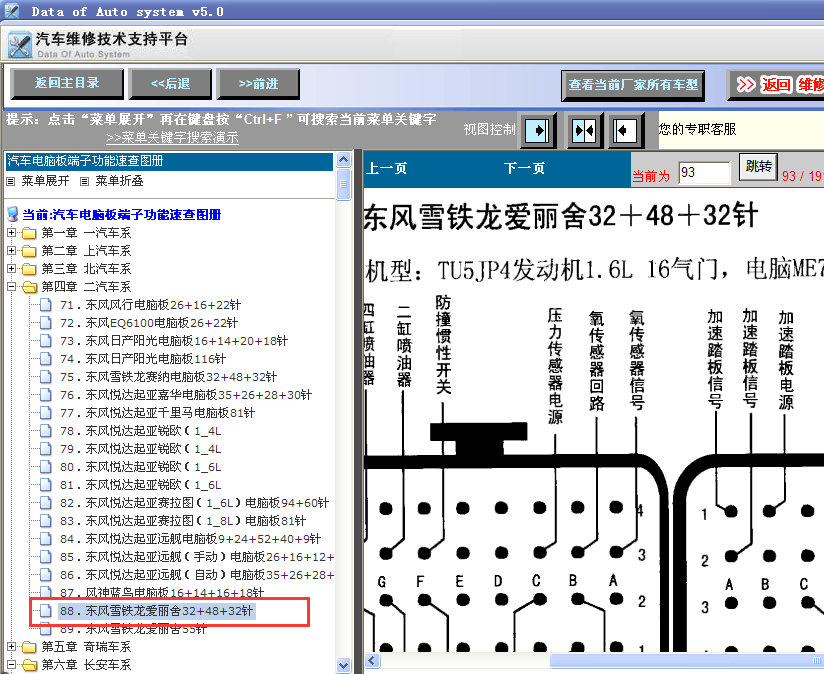The width and height of the screenshot is (824, 674).
Task: Open the 菜单关键字搜索演示 link
Action: point(172,138)
